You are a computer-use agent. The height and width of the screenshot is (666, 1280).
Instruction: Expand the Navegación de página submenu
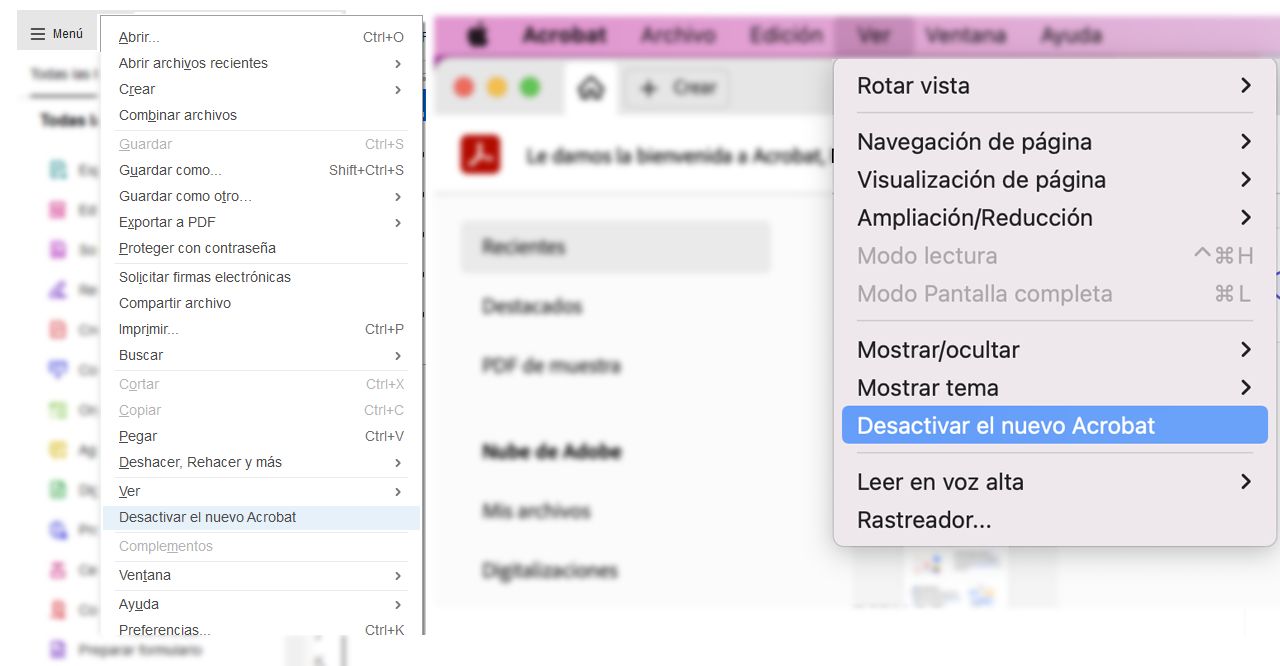[x=973, y=142]
